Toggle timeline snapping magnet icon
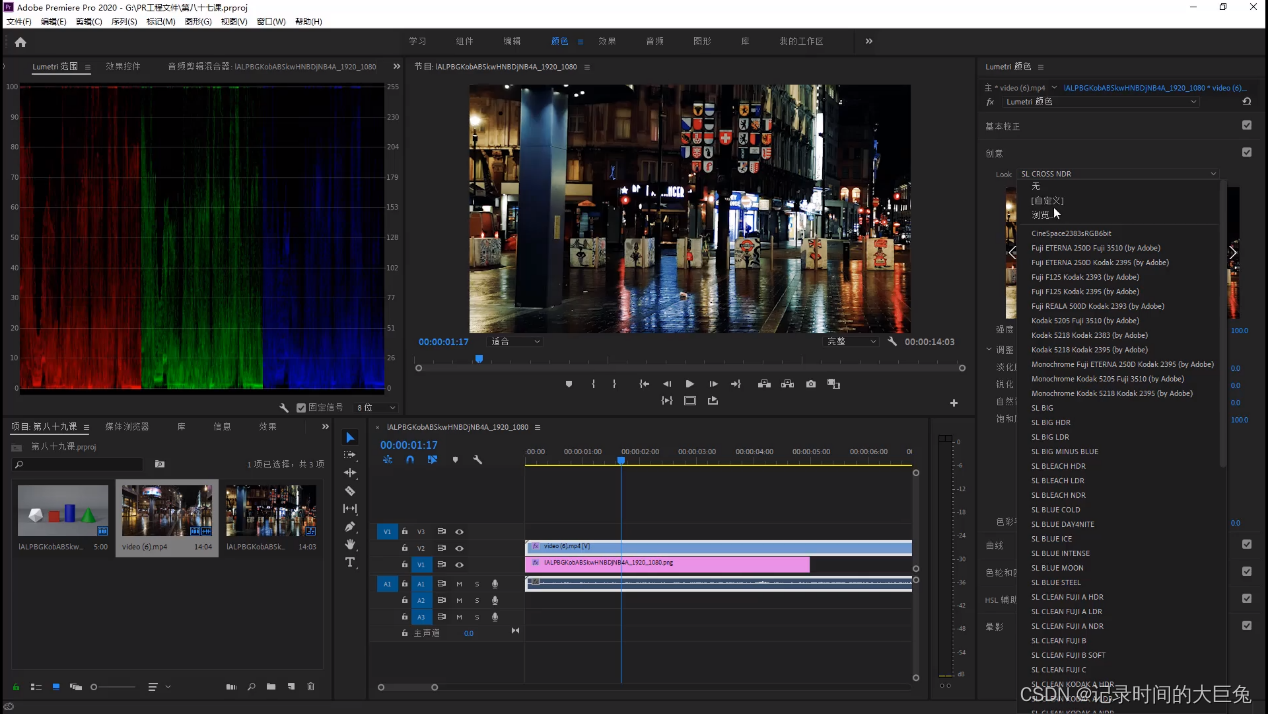Viewport: 1268px width, 714px height. [410, 460]
